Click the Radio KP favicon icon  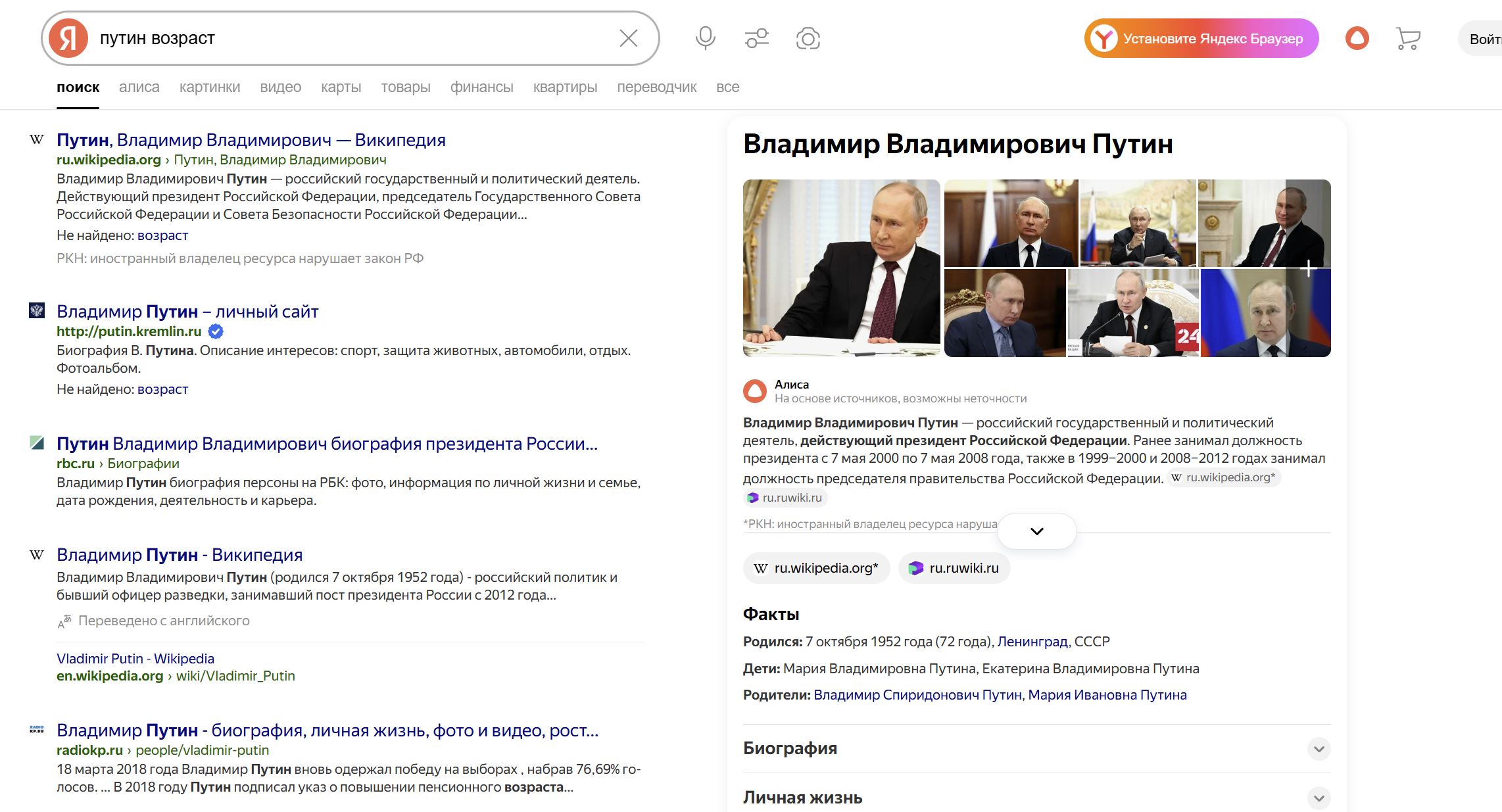pos(37,729)
